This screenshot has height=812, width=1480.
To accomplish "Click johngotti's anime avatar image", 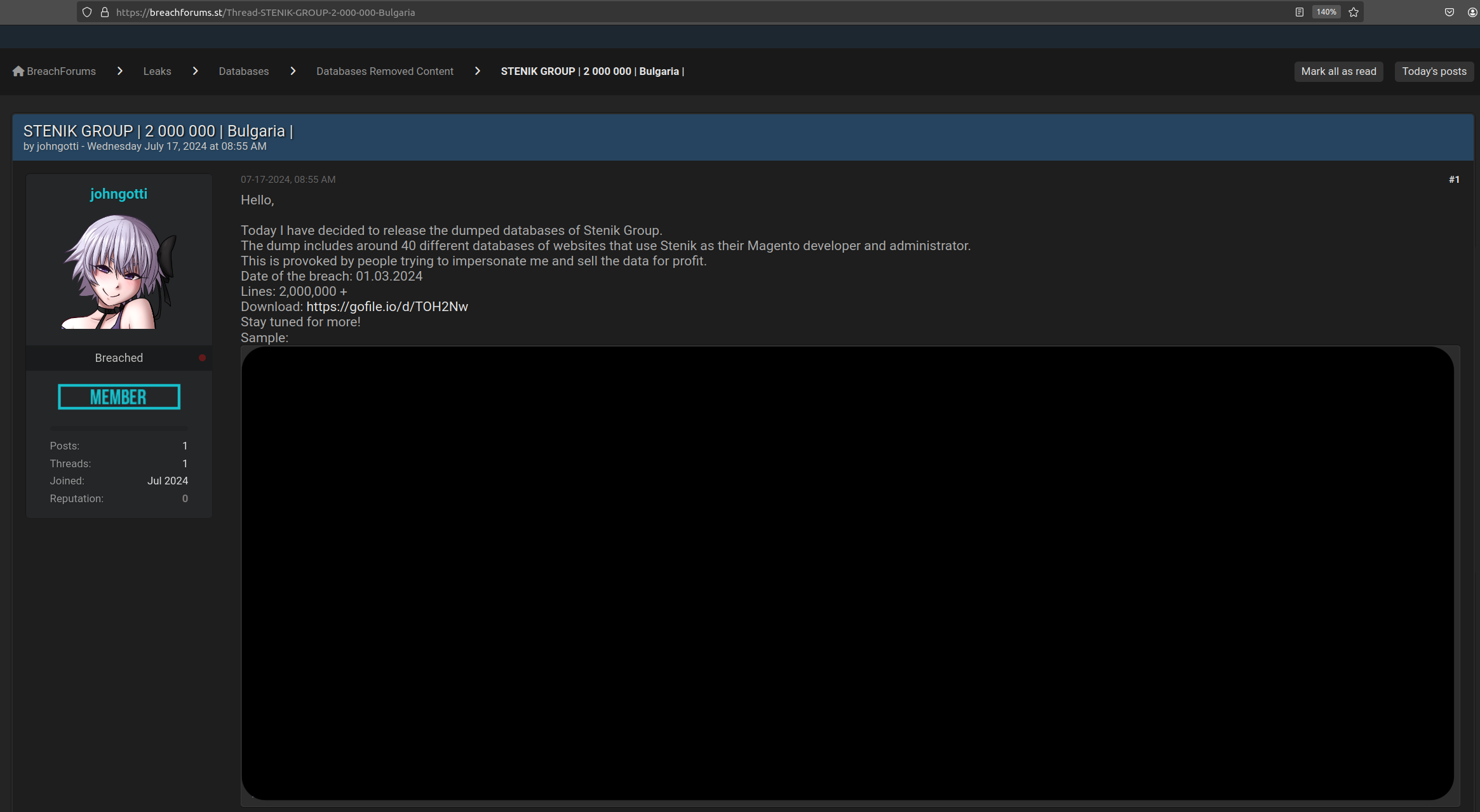I will coord(119,271).
